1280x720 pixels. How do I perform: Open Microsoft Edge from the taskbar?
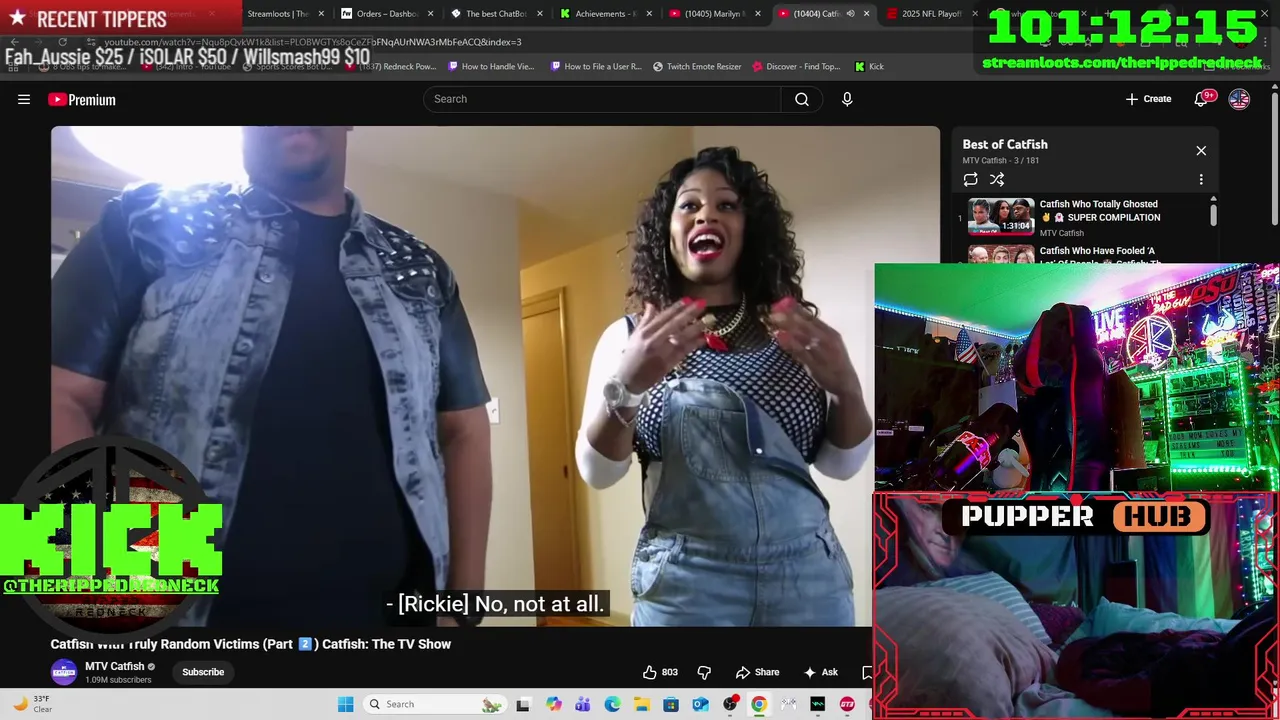[612, 704]
